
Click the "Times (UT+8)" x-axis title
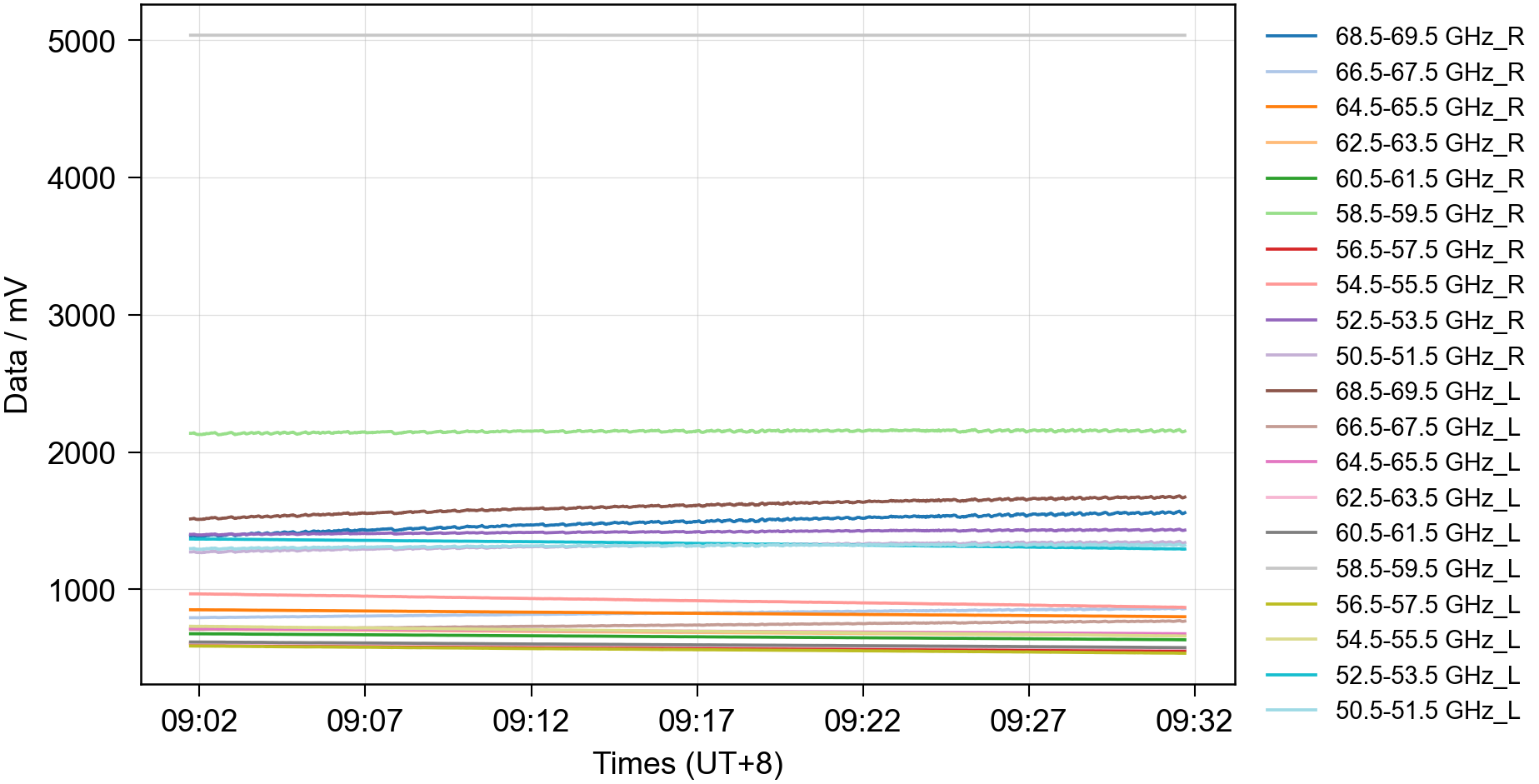click(x=687, y=763)
